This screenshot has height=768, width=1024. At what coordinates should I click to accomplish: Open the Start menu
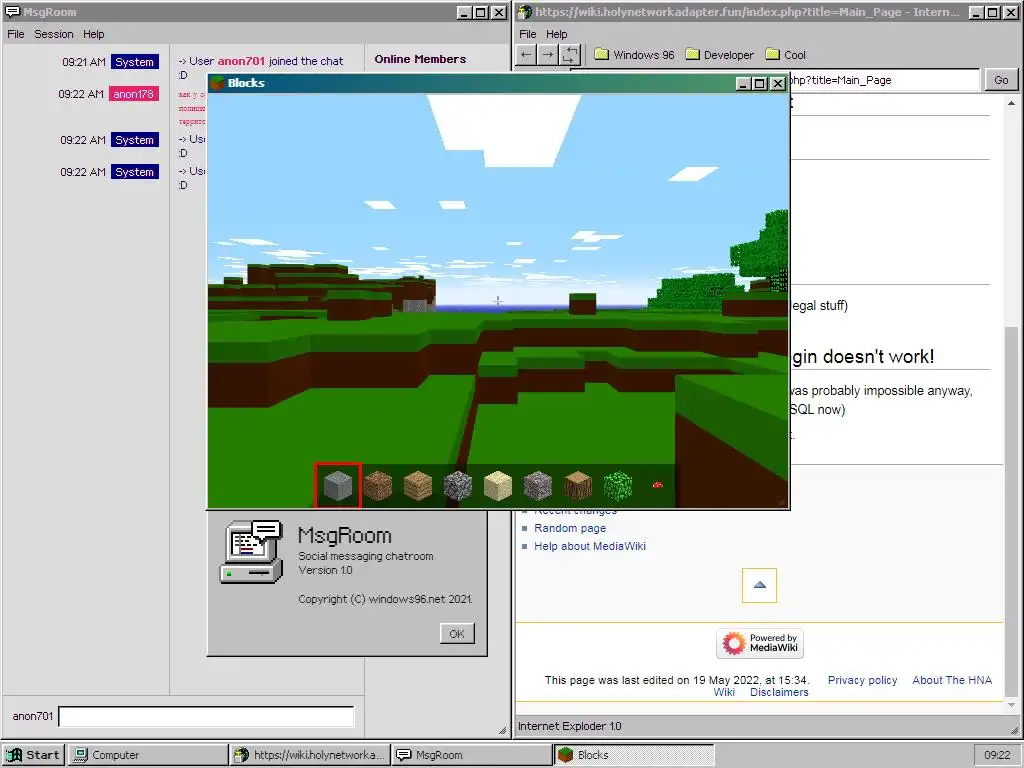tap(33, 755)
